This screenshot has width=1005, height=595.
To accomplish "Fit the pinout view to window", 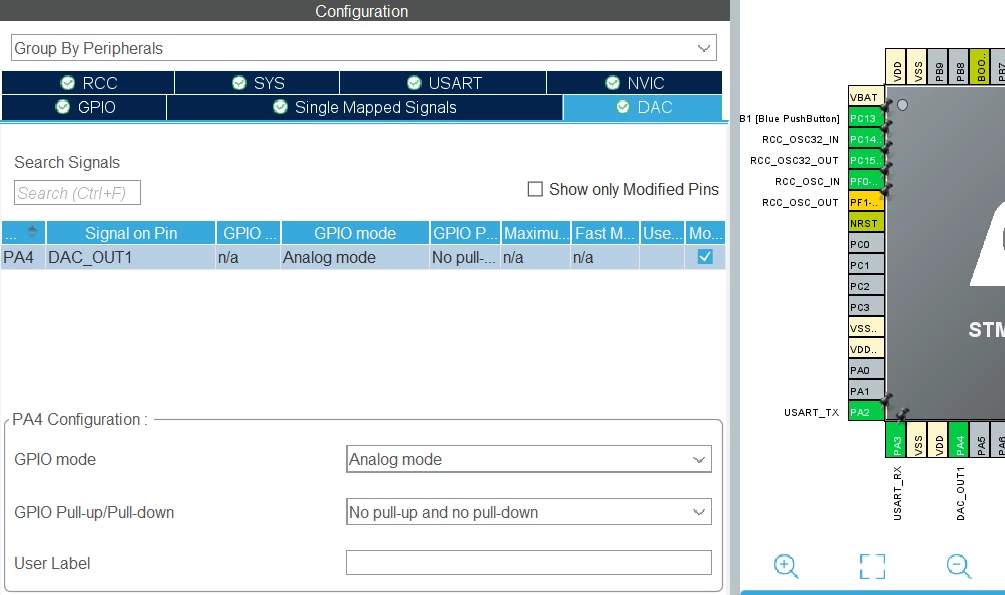I will pos(872,566).
